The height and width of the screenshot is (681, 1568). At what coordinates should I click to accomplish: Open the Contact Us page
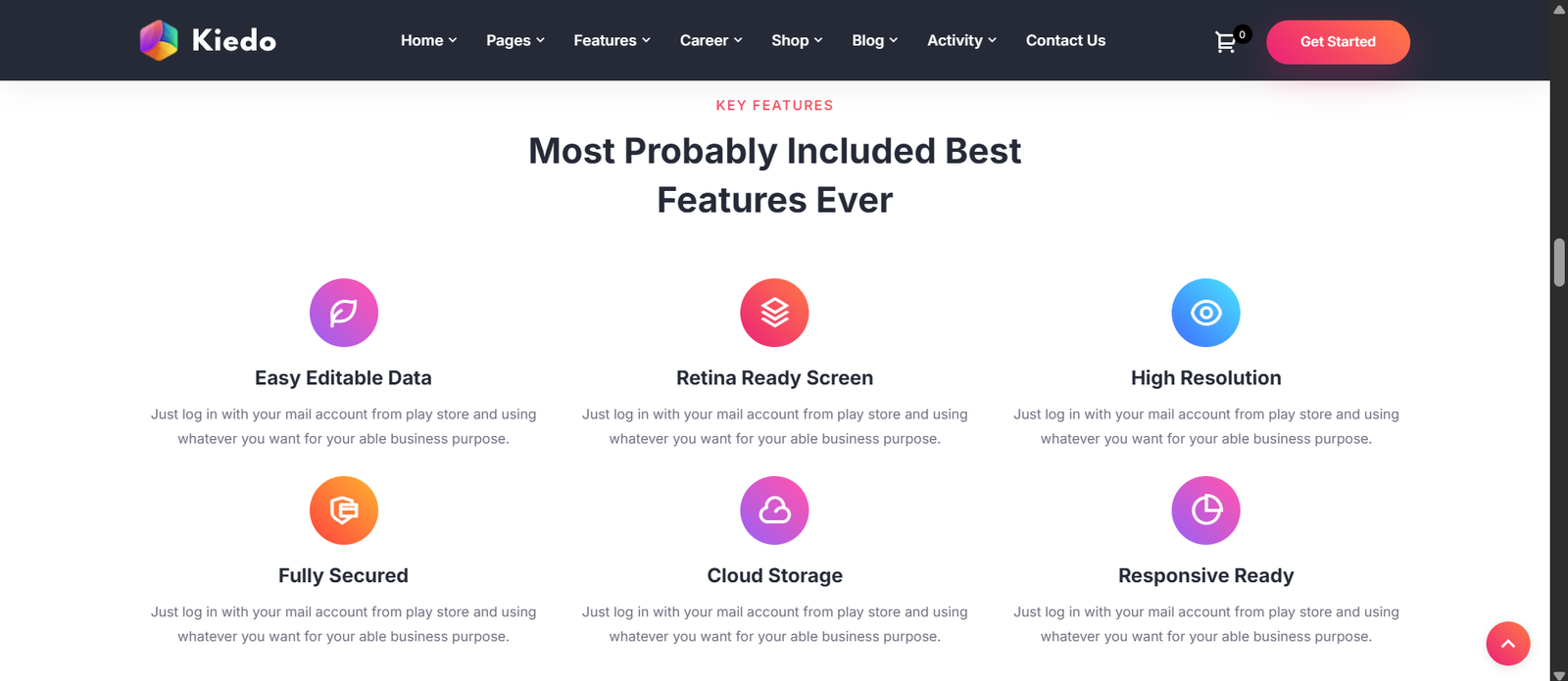click(x=1065, y=40)
